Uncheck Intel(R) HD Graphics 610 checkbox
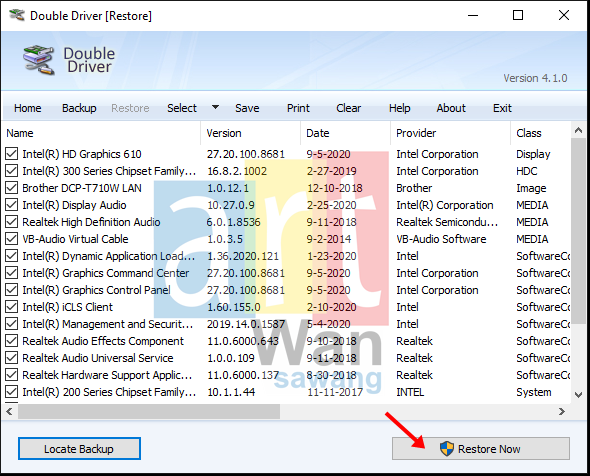590x476 pixels. tap(12, 154)
